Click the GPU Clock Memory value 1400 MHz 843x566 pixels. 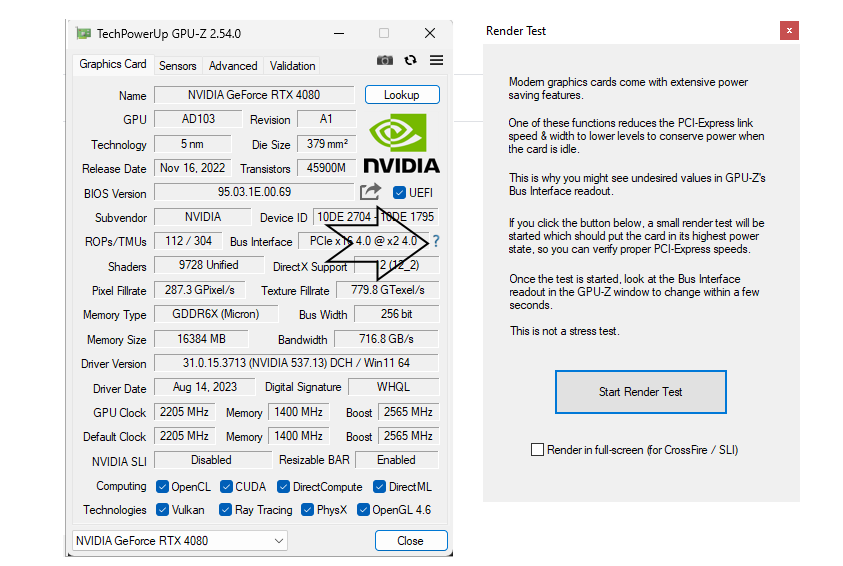tap(298, 412)
